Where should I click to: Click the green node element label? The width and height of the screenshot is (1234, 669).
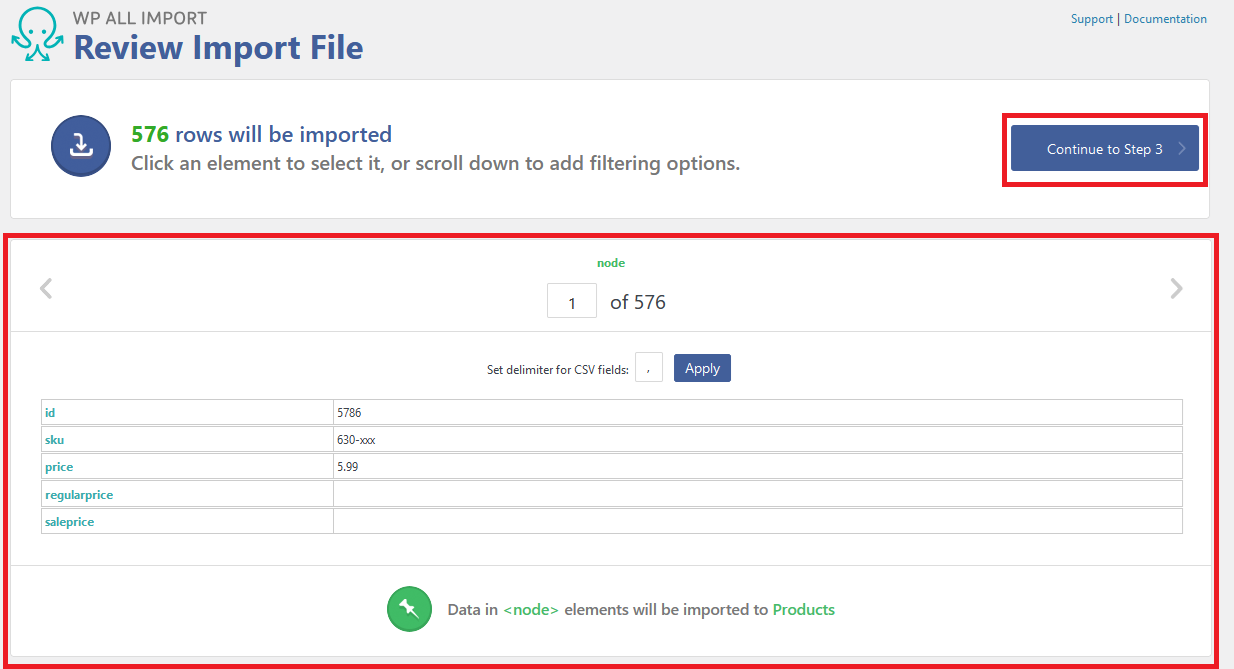611,263
